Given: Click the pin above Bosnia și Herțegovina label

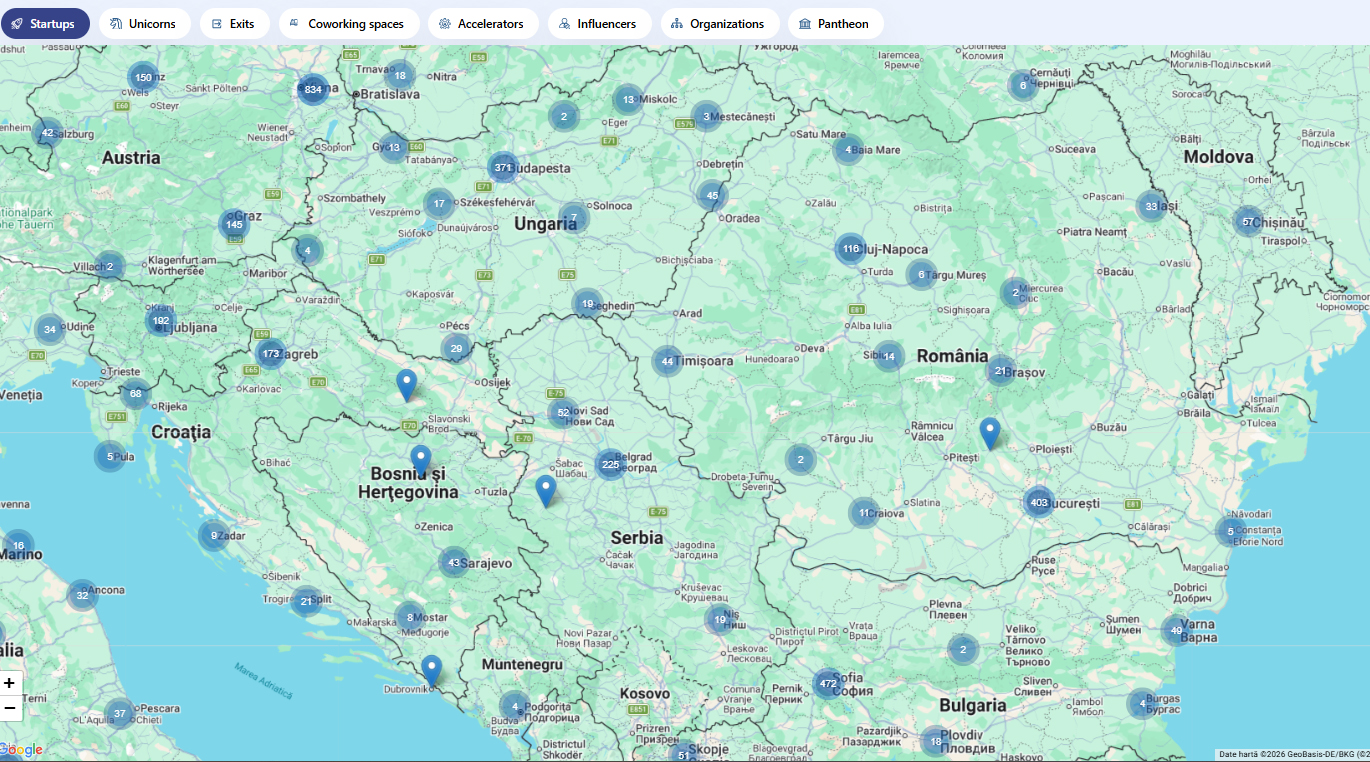Looking at the screenshot, I should pos(421,459).
